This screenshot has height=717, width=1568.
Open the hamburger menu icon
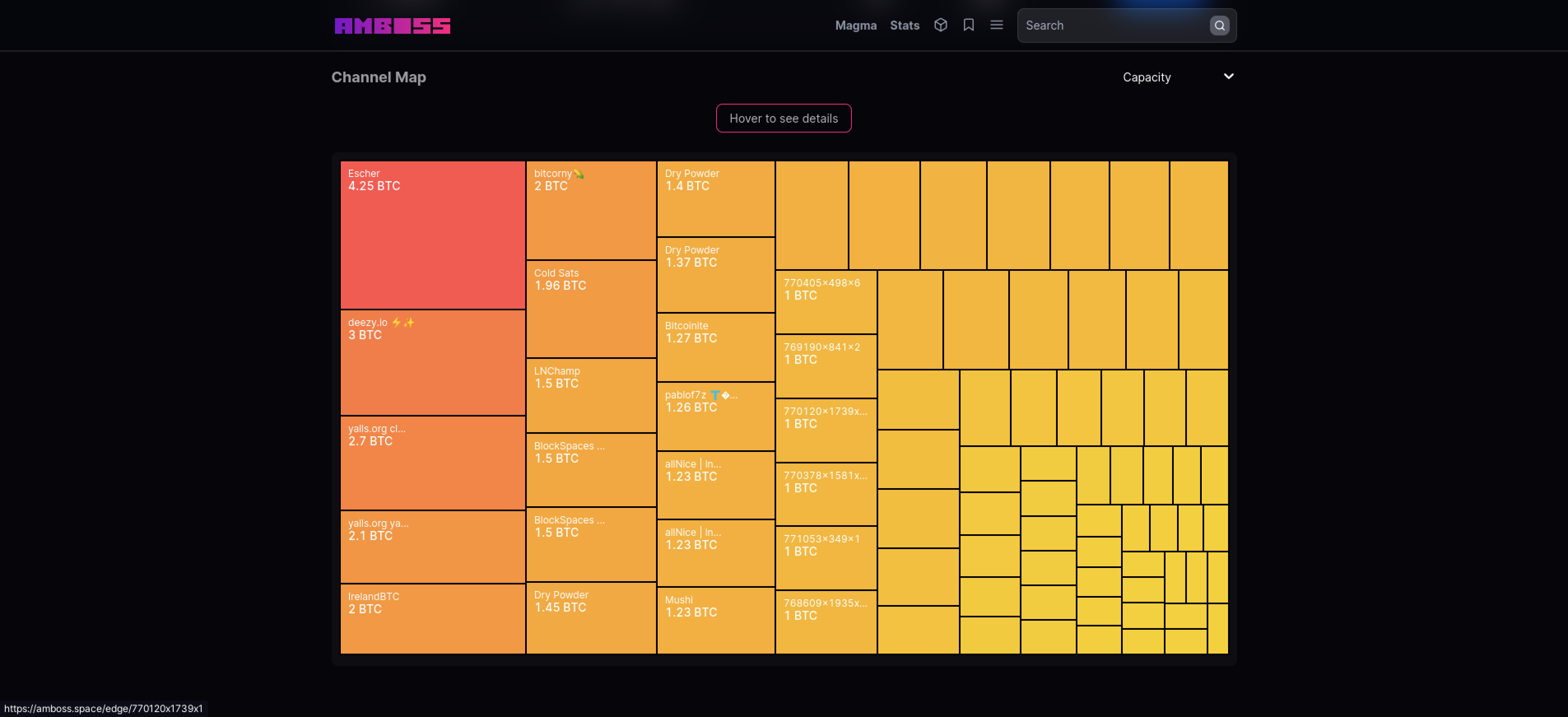click(x=996, y=25)
